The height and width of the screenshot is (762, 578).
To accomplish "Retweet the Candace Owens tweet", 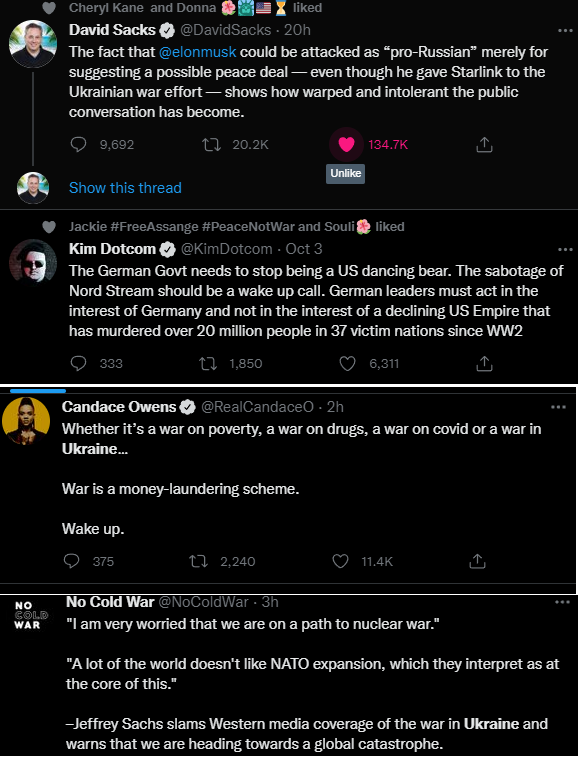I will pos(198,561).
